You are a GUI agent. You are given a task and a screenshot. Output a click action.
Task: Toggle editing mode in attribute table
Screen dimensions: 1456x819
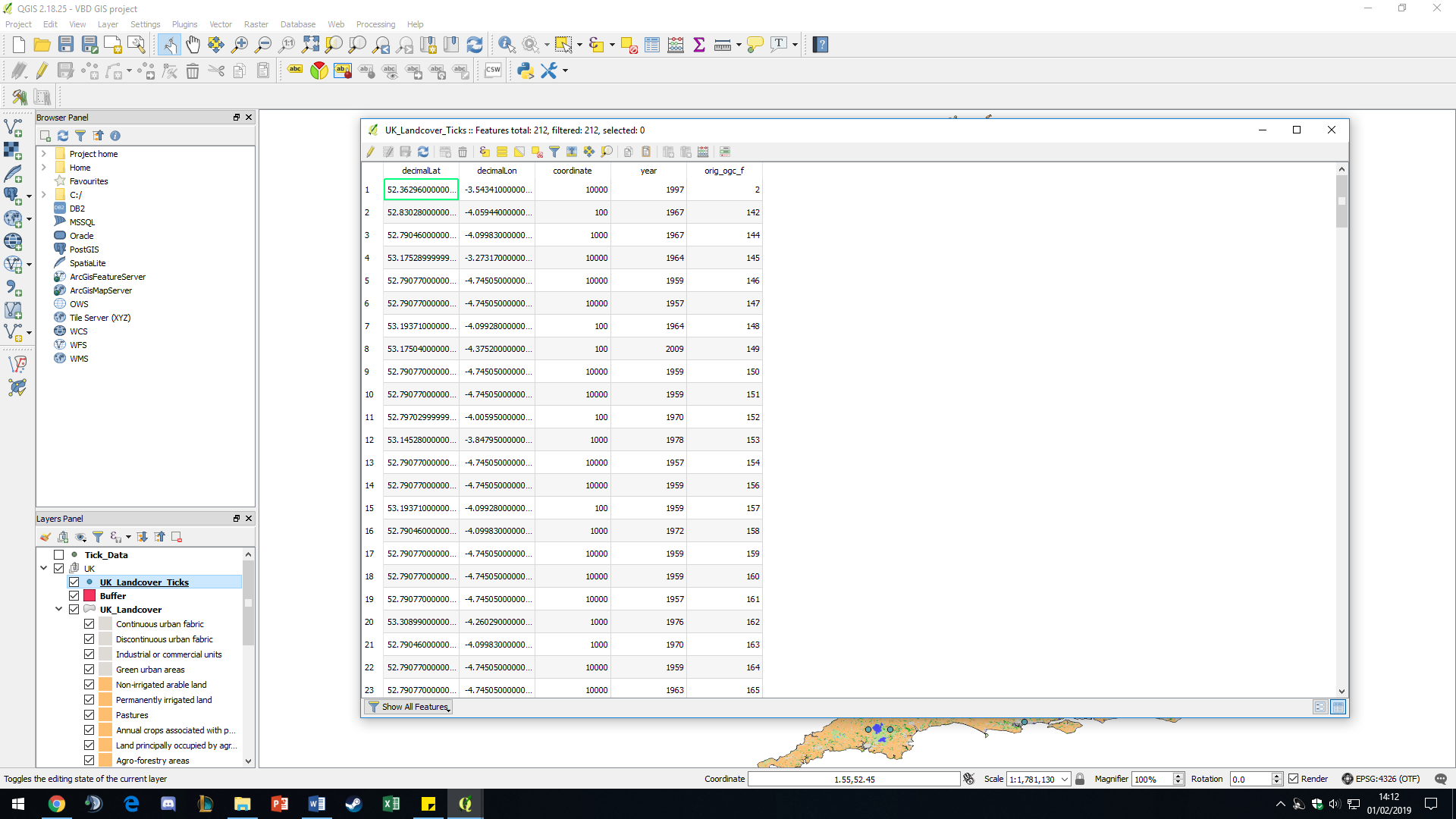tap(370, 152)
